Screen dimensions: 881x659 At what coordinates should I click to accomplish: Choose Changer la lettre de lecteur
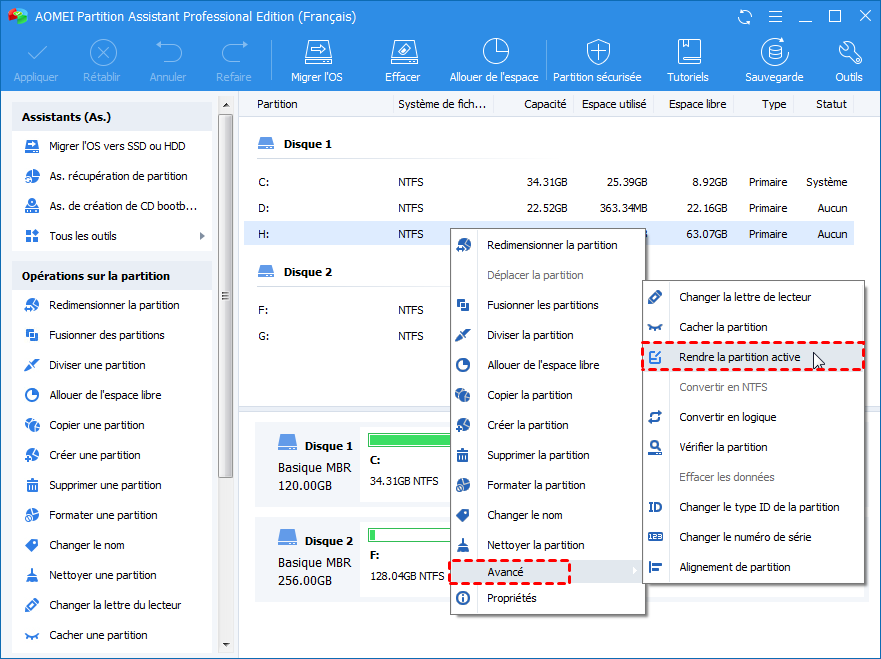coord(744,297)
